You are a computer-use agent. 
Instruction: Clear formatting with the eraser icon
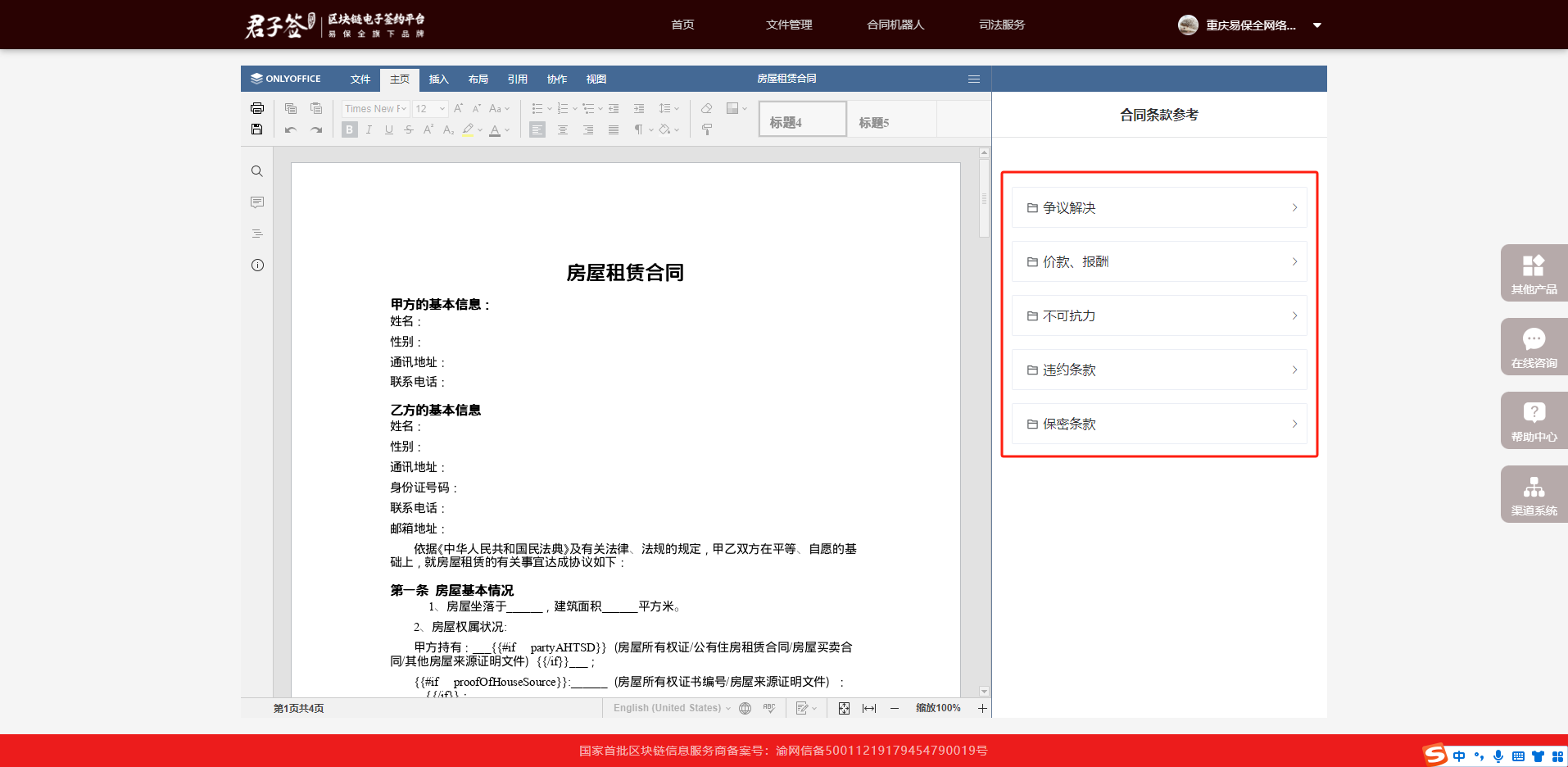click(x=707, y=108)
